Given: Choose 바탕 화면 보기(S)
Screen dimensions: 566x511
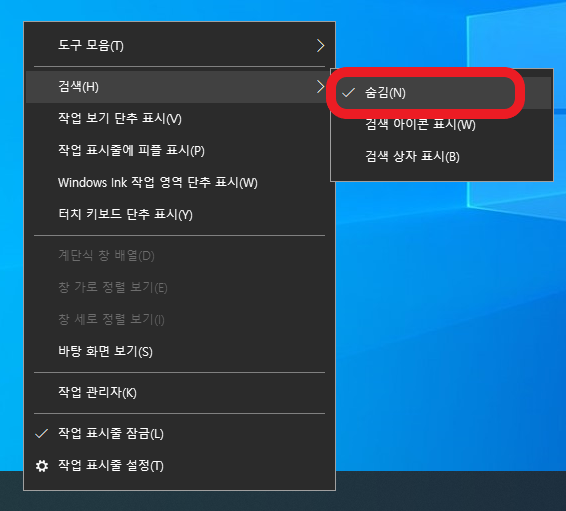Looking at the screenshot, I should 179,351.
